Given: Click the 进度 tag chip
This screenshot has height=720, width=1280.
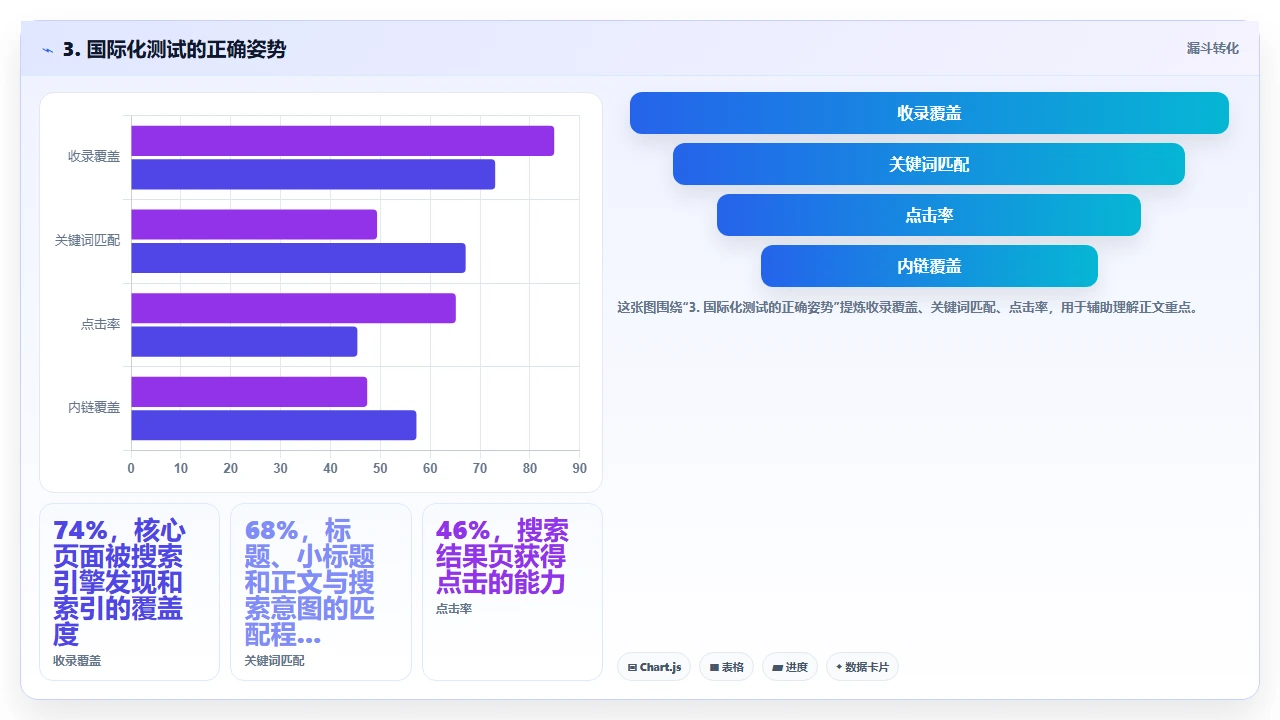Looking at the screenshot, I should coord(790,667).
